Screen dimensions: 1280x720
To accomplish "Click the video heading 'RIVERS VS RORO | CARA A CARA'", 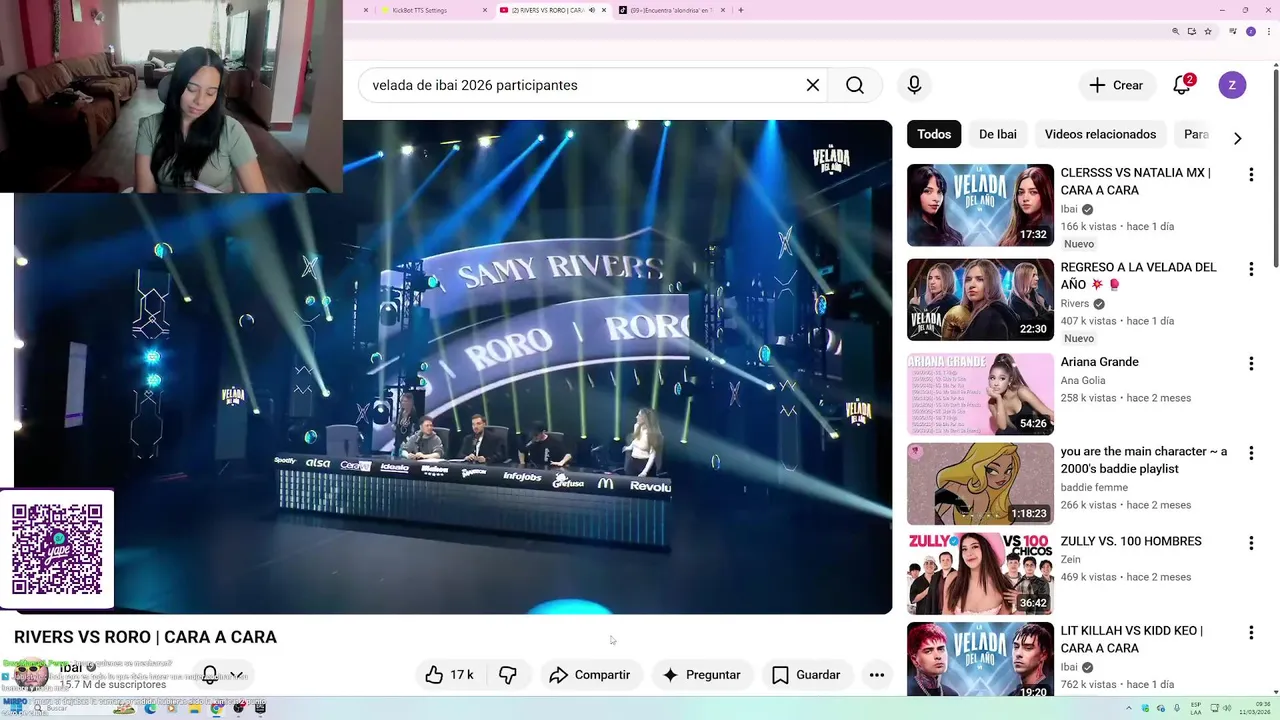I will click(145, 637).
